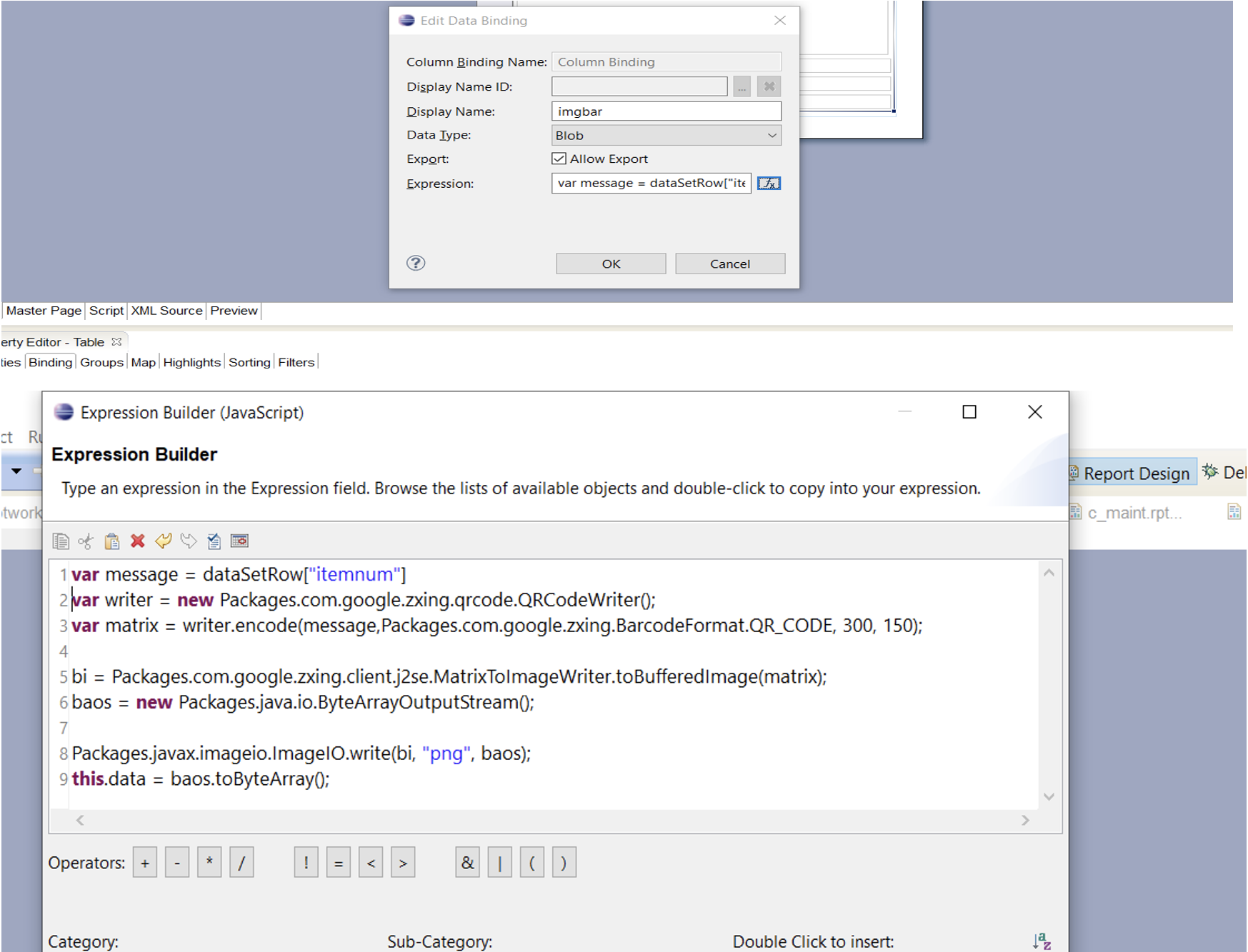Screen dimensions: 1248x952
Task: Insert the pipe or operator
Action: pyautogui.click(x=499, y=863)
